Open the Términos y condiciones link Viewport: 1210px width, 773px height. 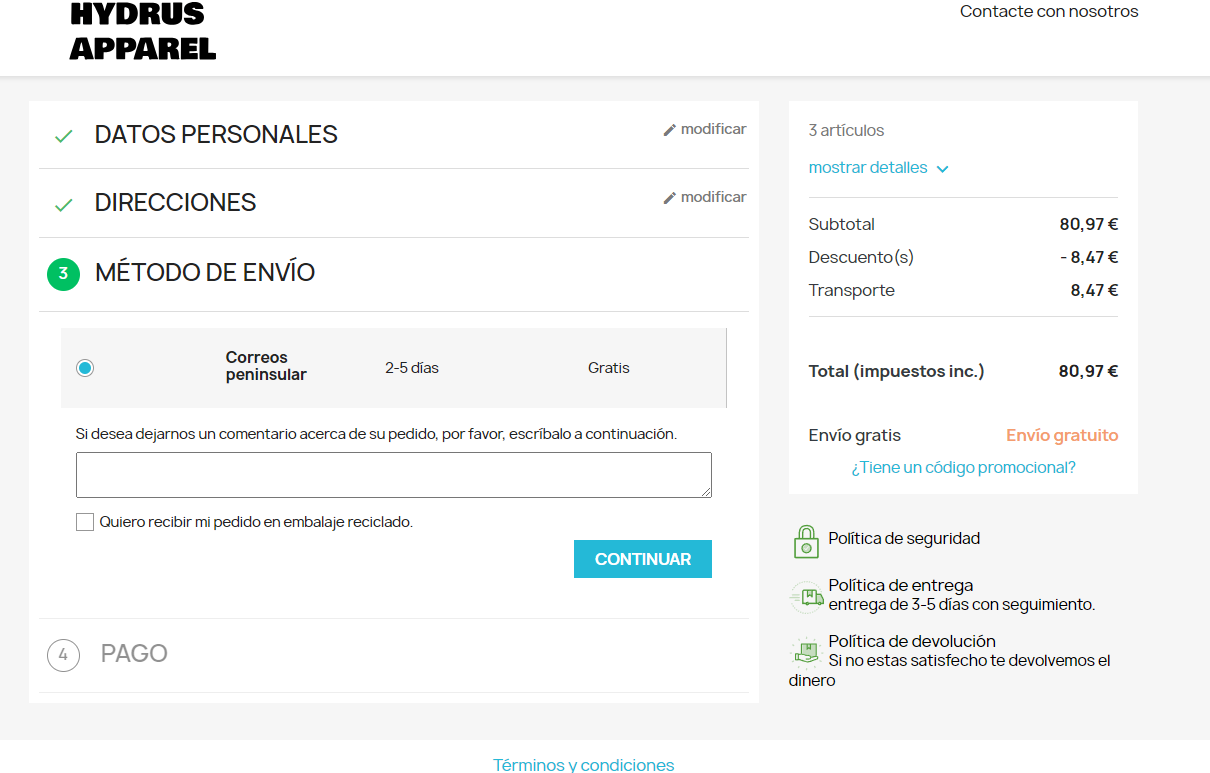[584, 765]
